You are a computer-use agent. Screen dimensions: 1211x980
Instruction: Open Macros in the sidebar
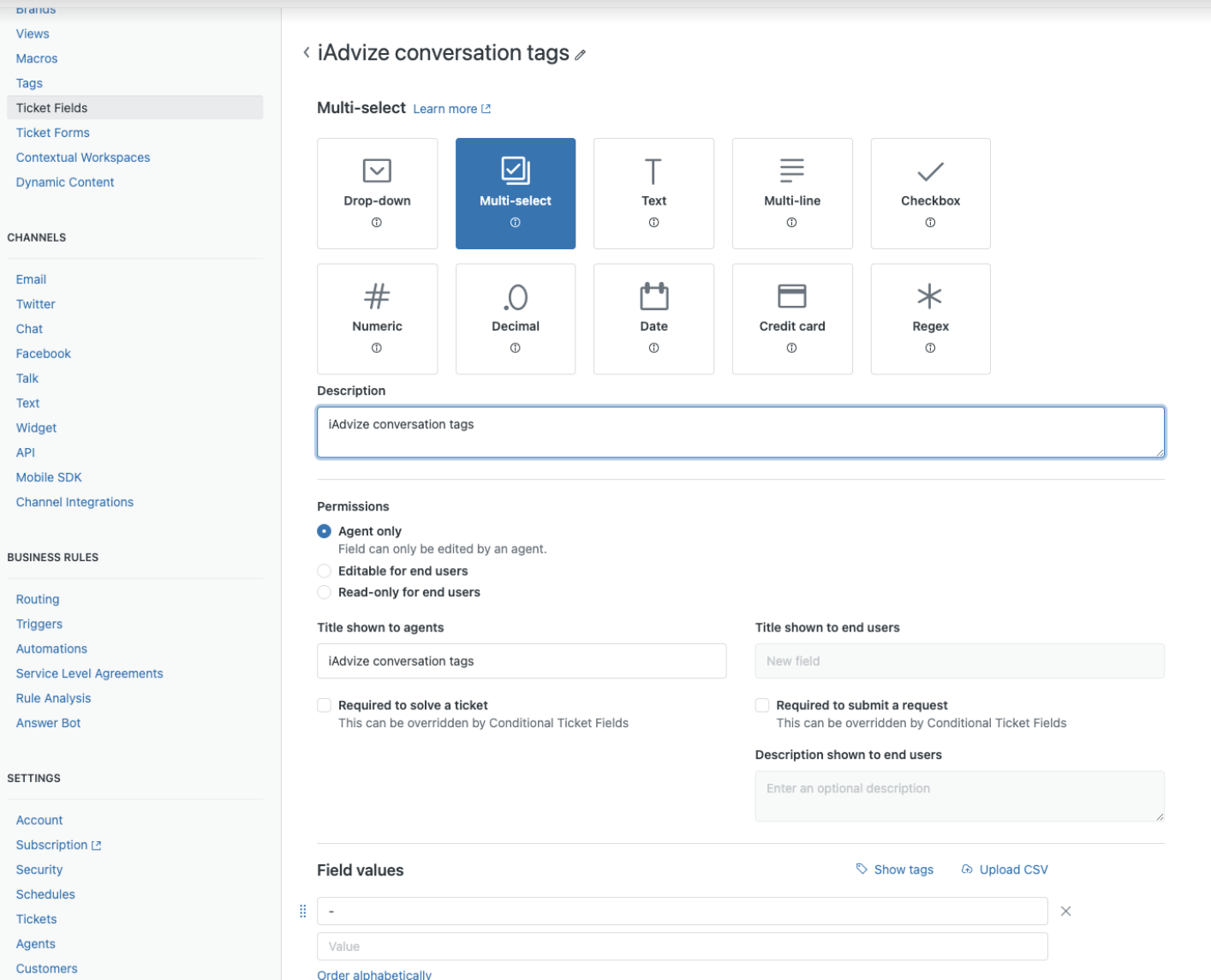click(x=37, y=58)
